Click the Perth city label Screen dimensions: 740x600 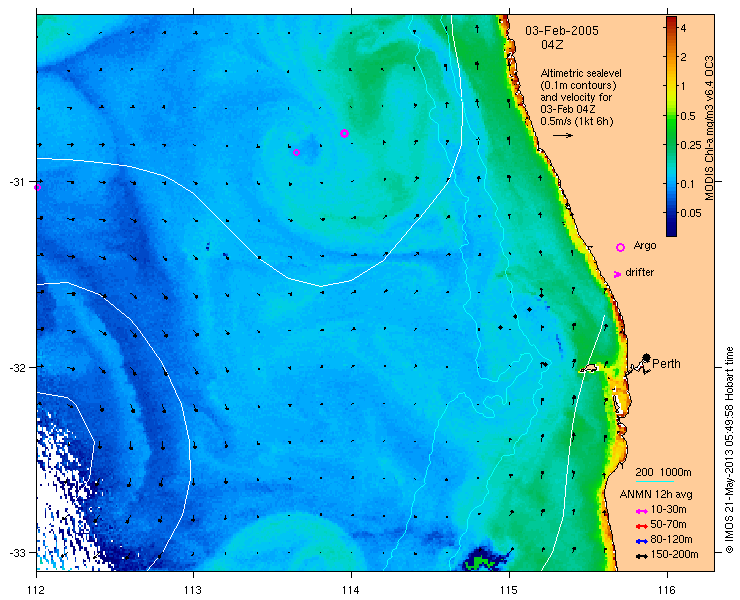(666, 363)
